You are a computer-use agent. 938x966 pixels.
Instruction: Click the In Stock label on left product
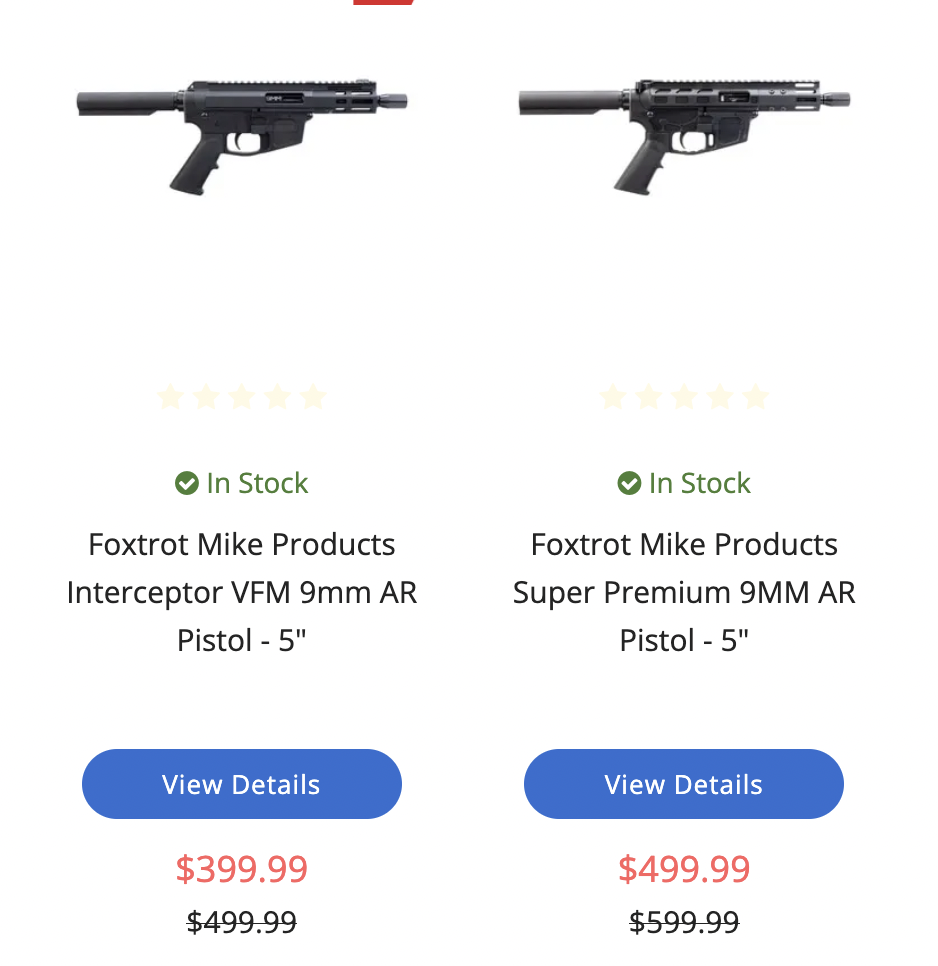(257, 483)
